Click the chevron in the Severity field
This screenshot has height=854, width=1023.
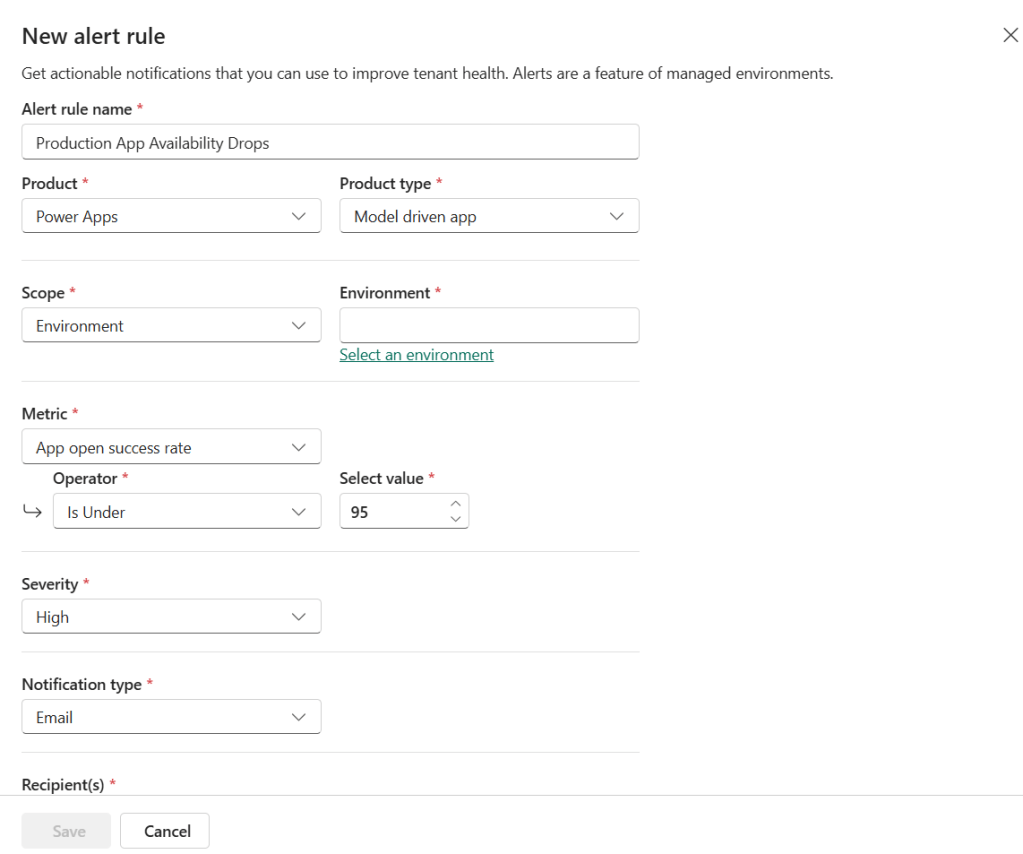[298, 617]
